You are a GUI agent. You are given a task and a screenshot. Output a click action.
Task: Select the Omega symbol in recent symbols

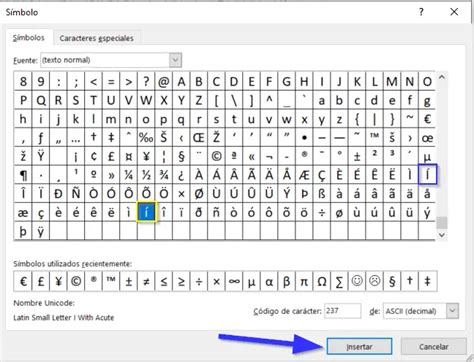tap(322, 282)
